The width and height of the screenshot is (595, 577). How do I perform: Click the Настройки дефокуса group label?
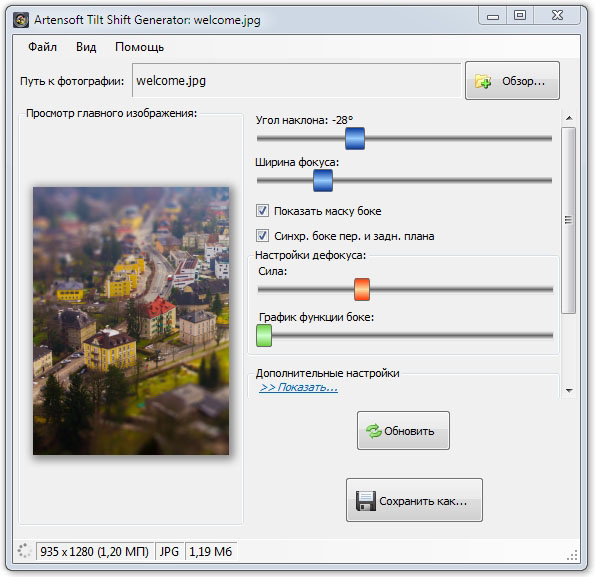pyautogui.click(x=310, y=255)
